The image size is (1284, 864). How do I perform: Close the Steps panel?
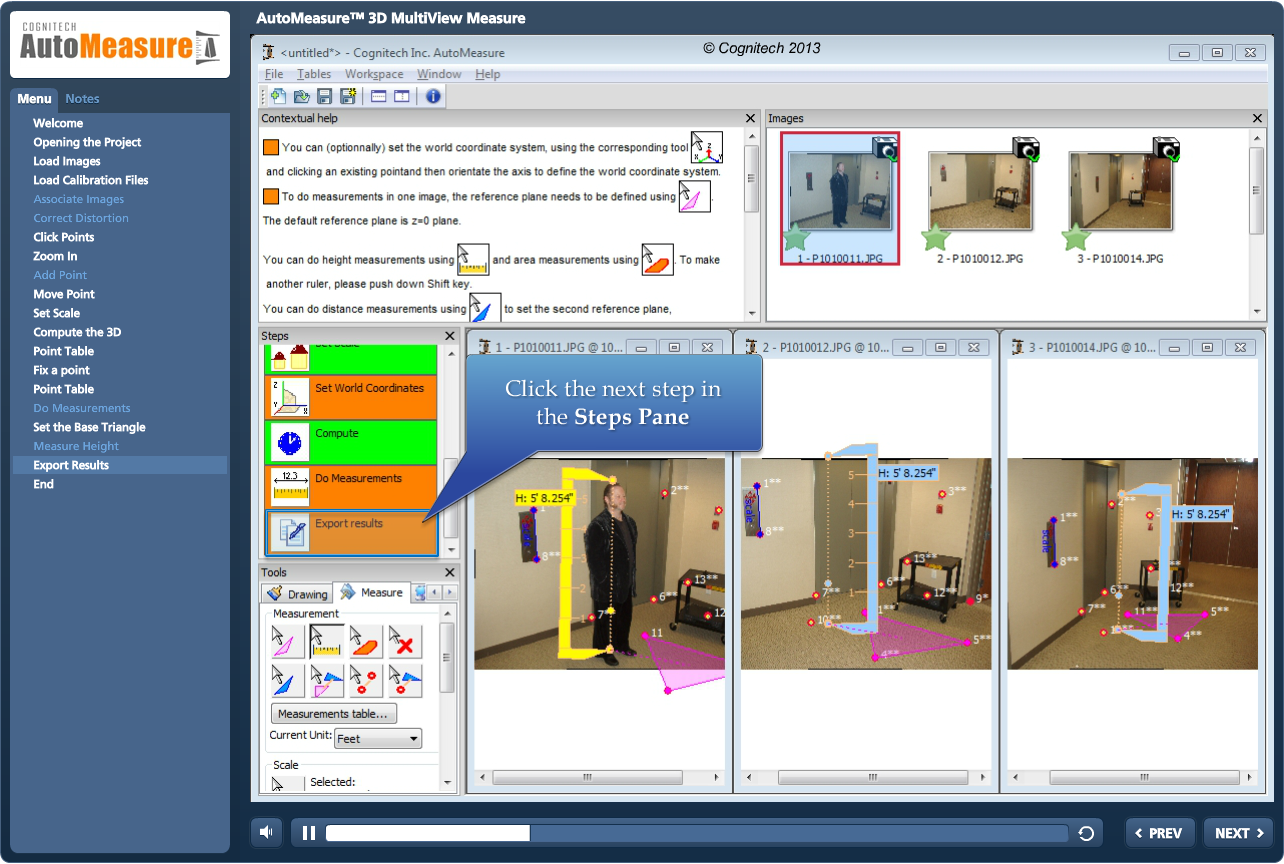pos(450,336)
